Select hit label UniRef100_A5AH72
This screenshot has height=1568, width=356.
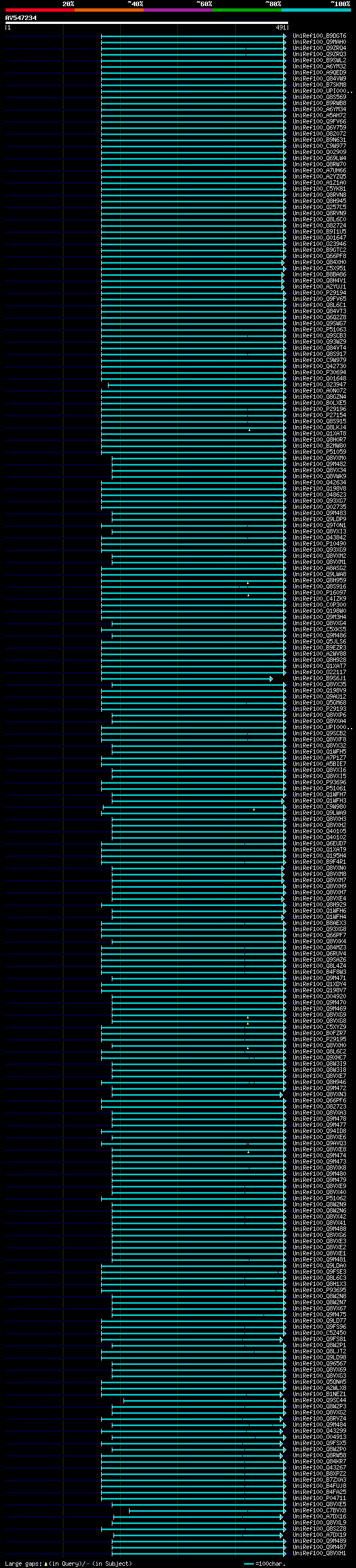point(319,115)
